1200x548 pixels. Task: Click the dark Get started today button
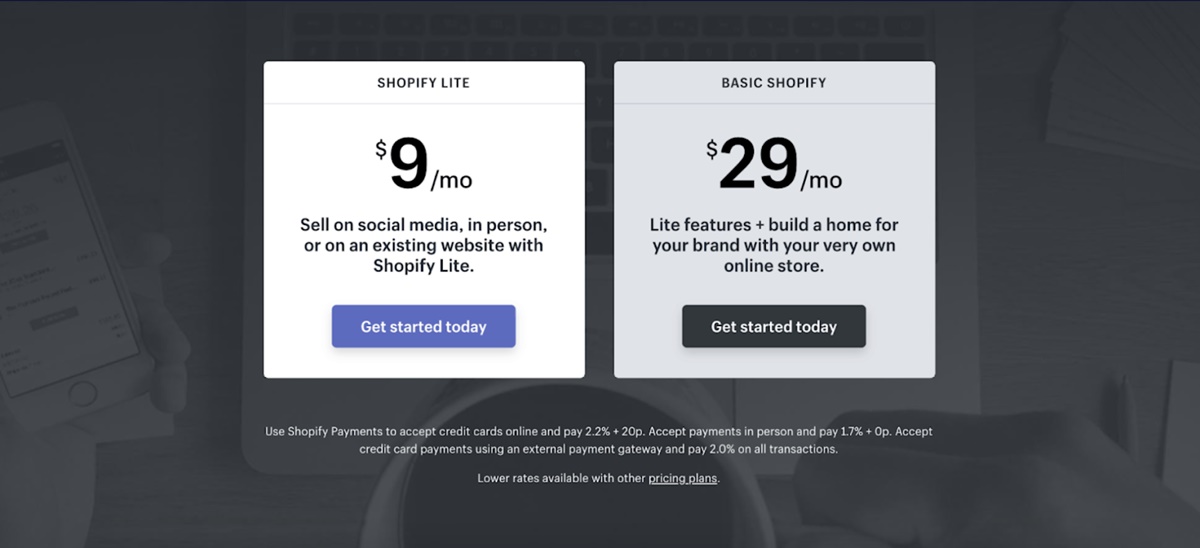(773, 327)
